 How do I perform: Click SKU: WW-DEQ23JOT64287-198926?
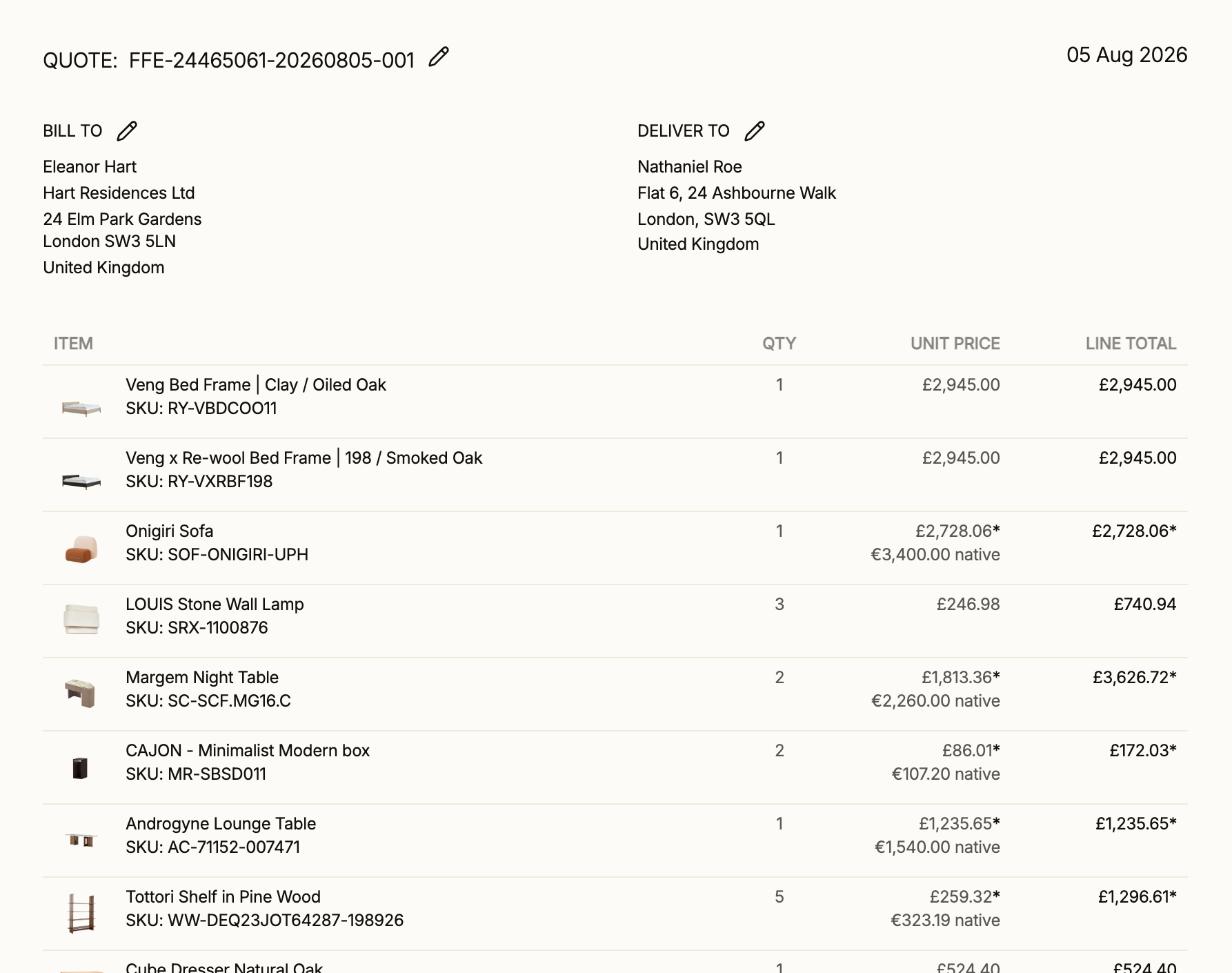pos(265,921)
